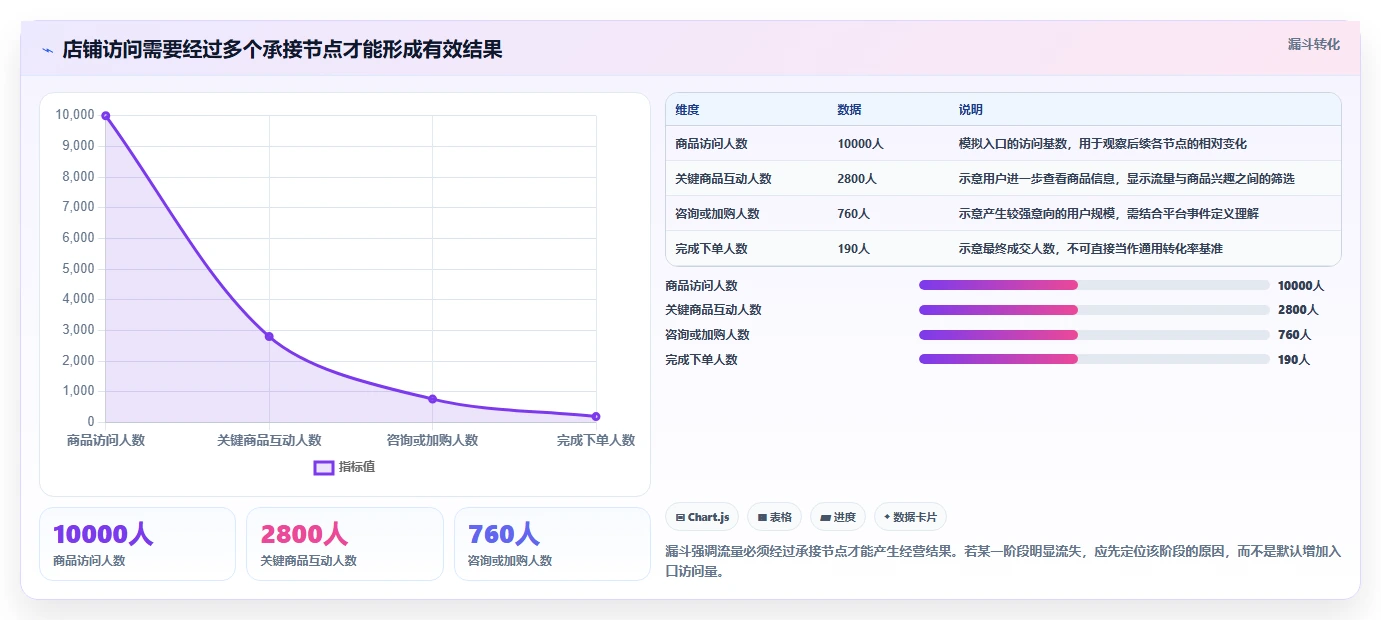This screenshot has width=1381, height=620.
Task: Open the 2800人 关键商品互动人数 data card
Action: 344,544
